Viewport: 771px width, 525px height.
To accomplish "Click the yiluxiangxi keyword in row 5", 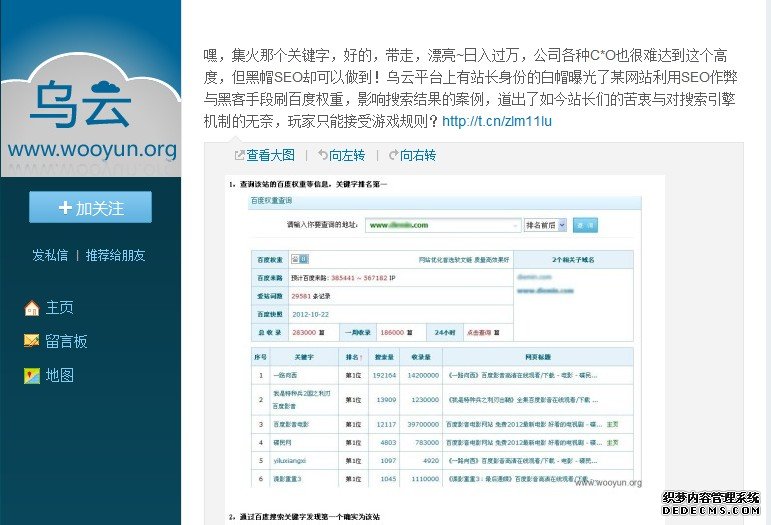I will point(290,461).
